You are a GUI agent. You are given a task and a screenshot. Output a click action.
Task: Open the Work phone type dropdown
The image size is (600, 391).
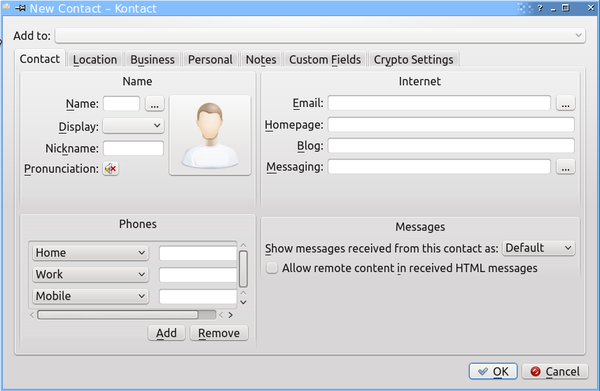point(91,274)
